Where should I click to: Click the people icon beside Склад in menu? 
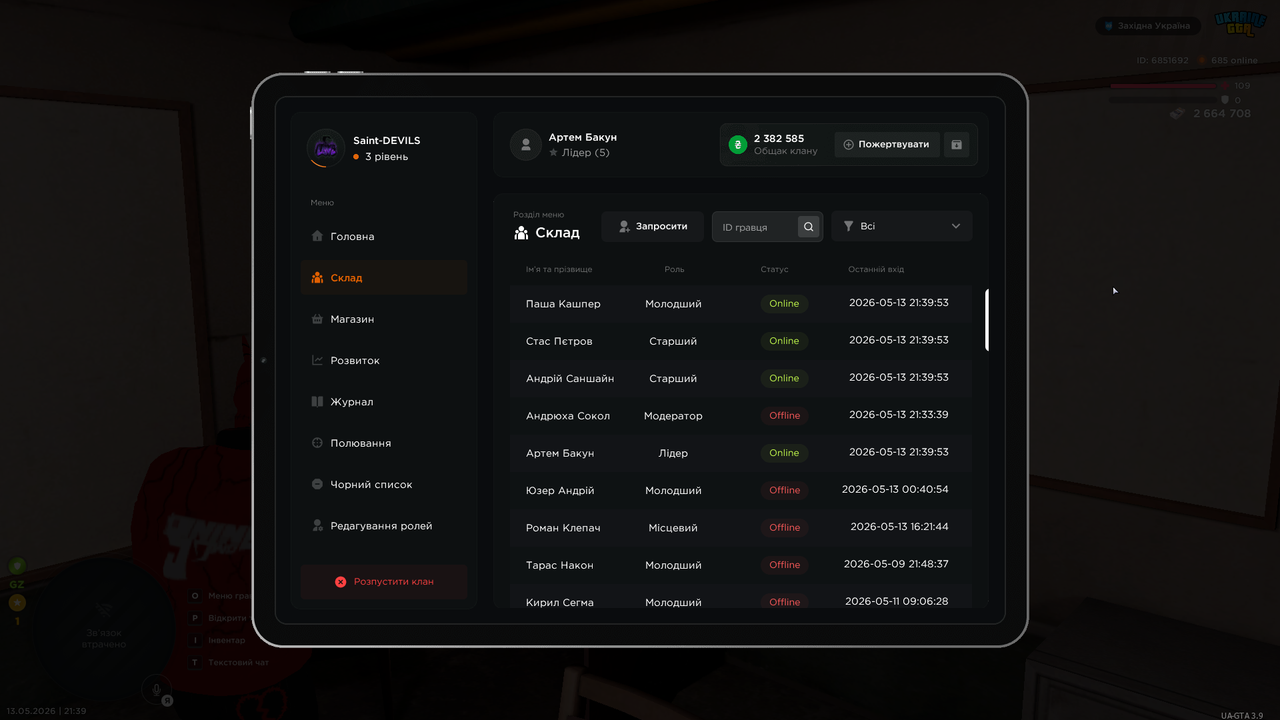click(x=317, y=278)
